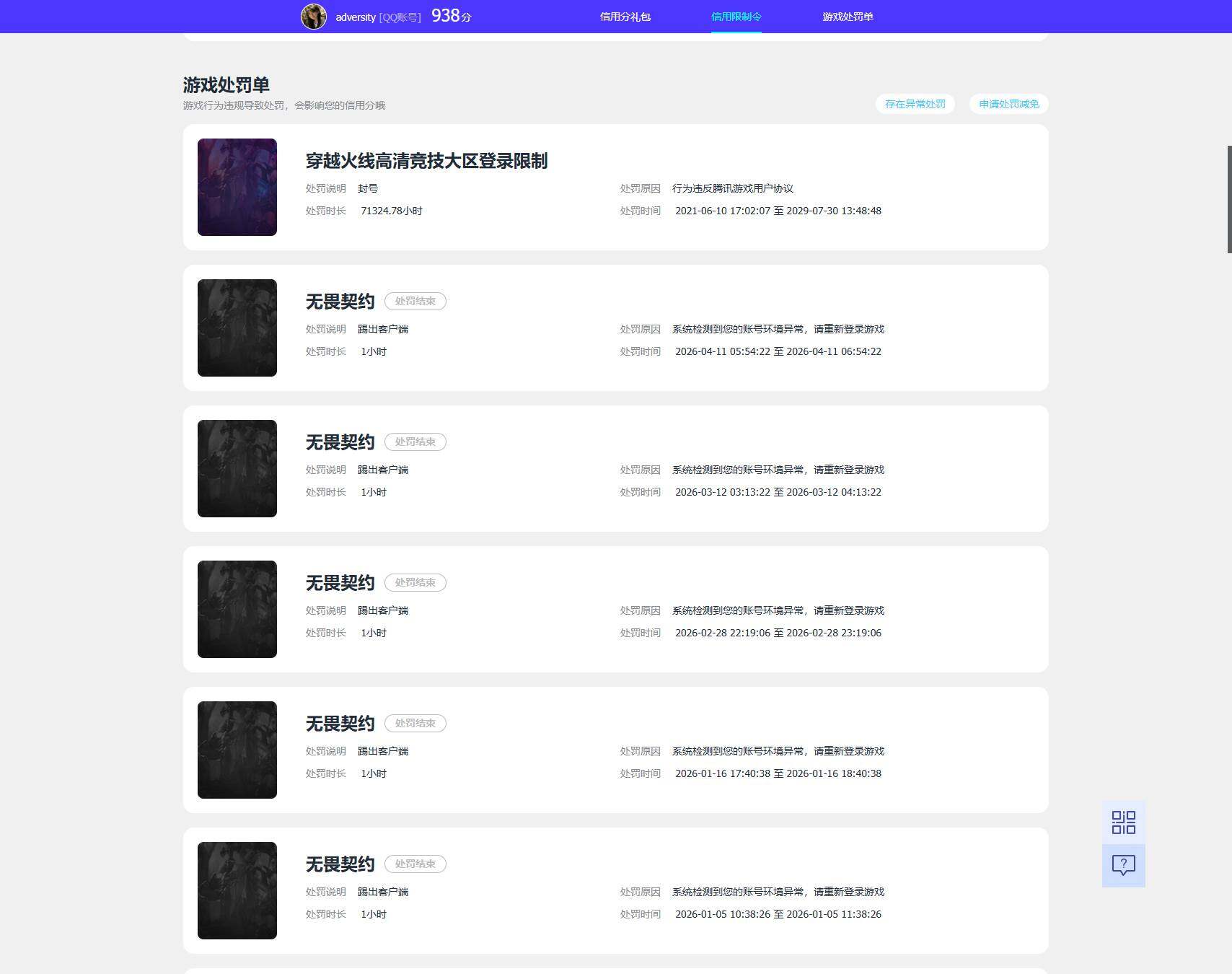1232x974 pixels.
Task: Click thumbnail of 无畏契约 2026-01-16 penalty
Action: 237,750
